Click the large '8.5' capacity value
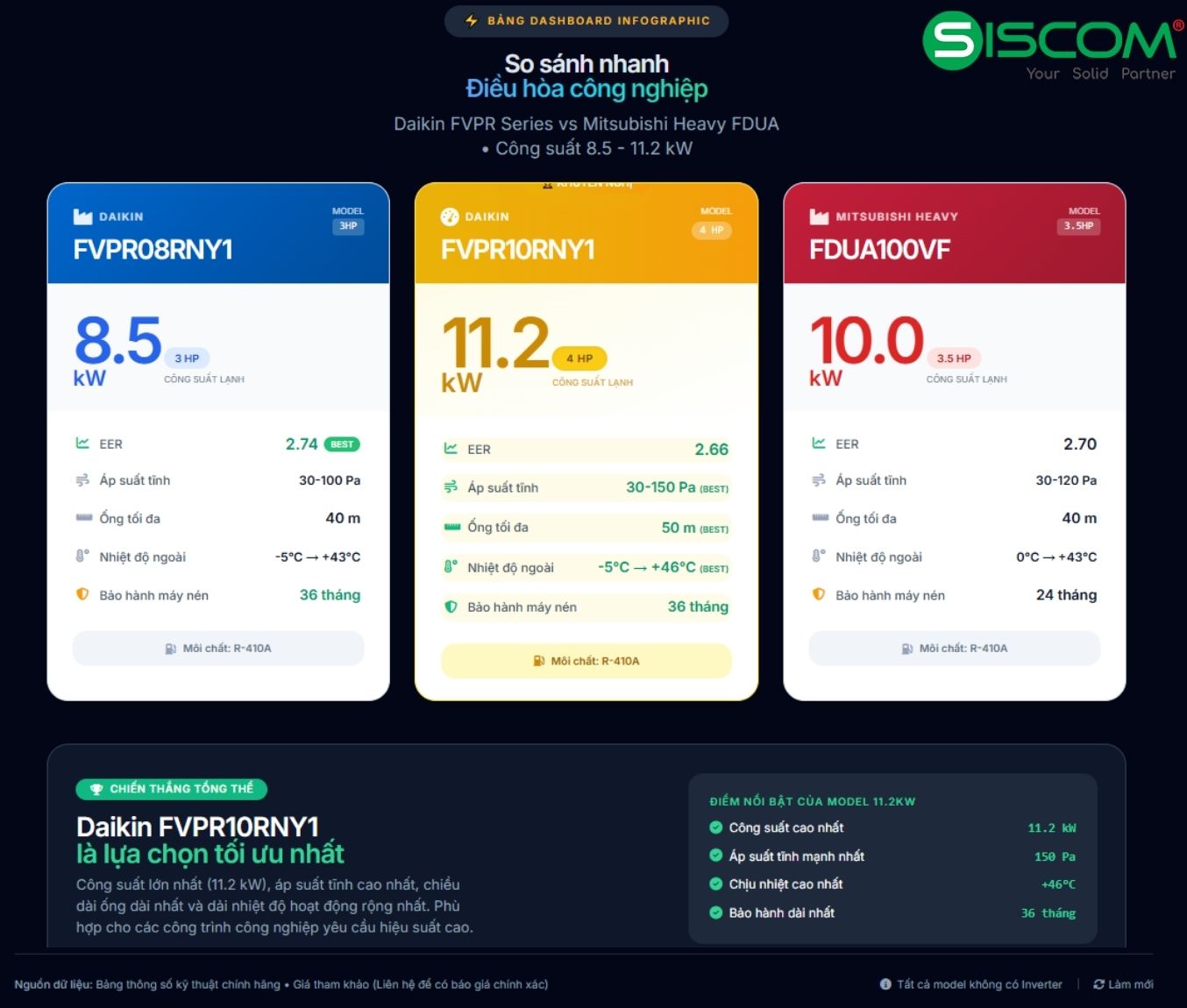Screen dimensions: 1187x1008 (x=118, y=340)
